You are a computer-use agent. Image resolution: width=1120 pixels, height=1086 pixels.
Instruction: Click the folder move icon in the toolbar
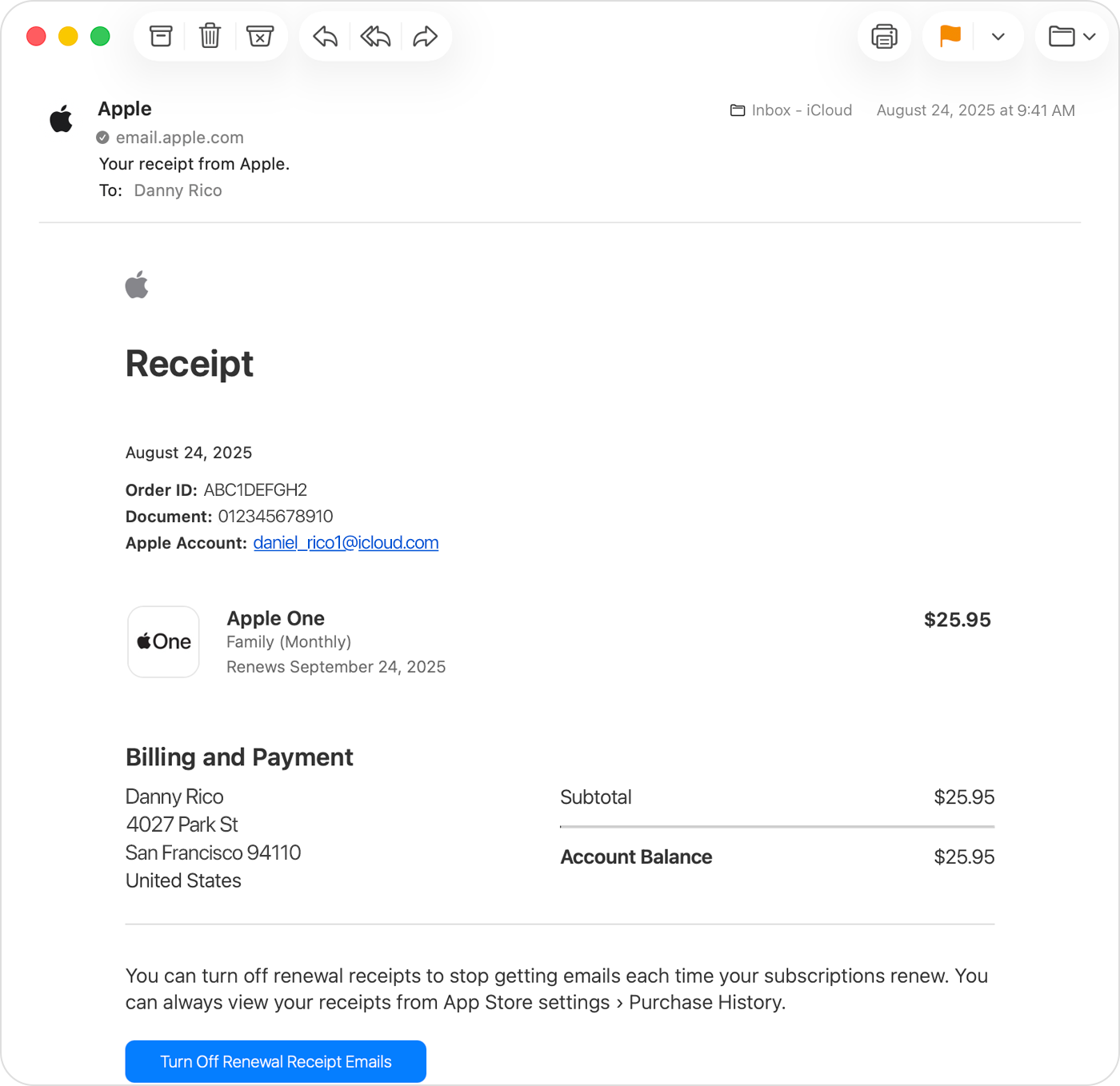1064,36
